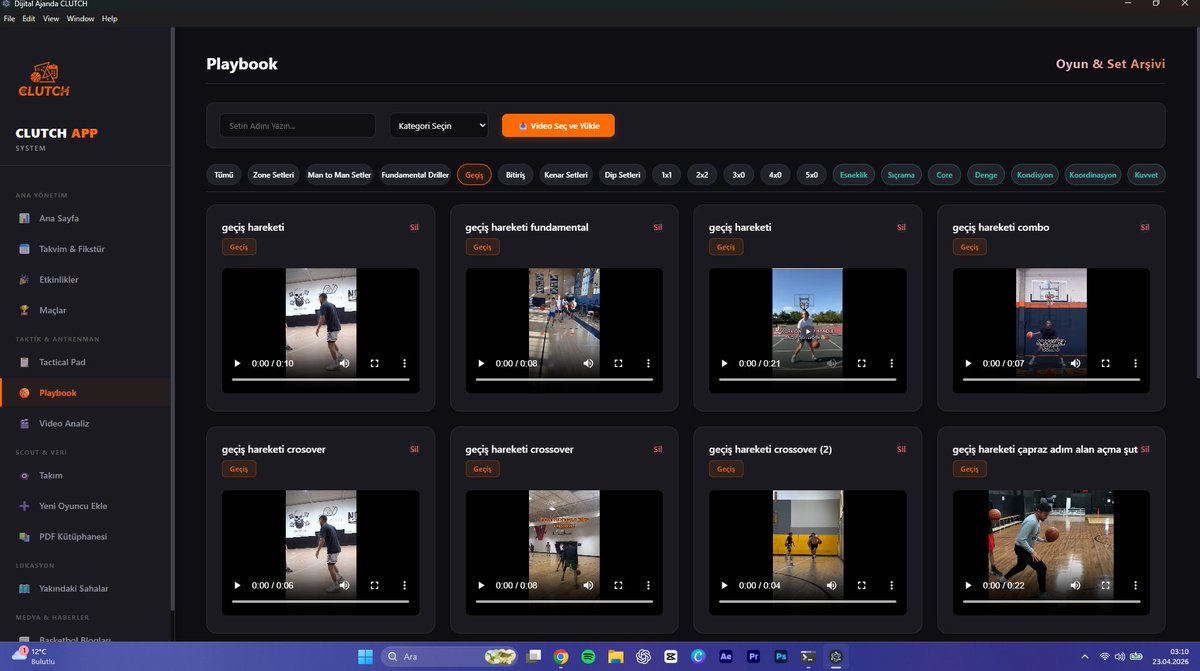The width and height of the screenshot is (1200, 671).
Task: Click the Video Seç ve Yükle button
Action: point(558,126)
